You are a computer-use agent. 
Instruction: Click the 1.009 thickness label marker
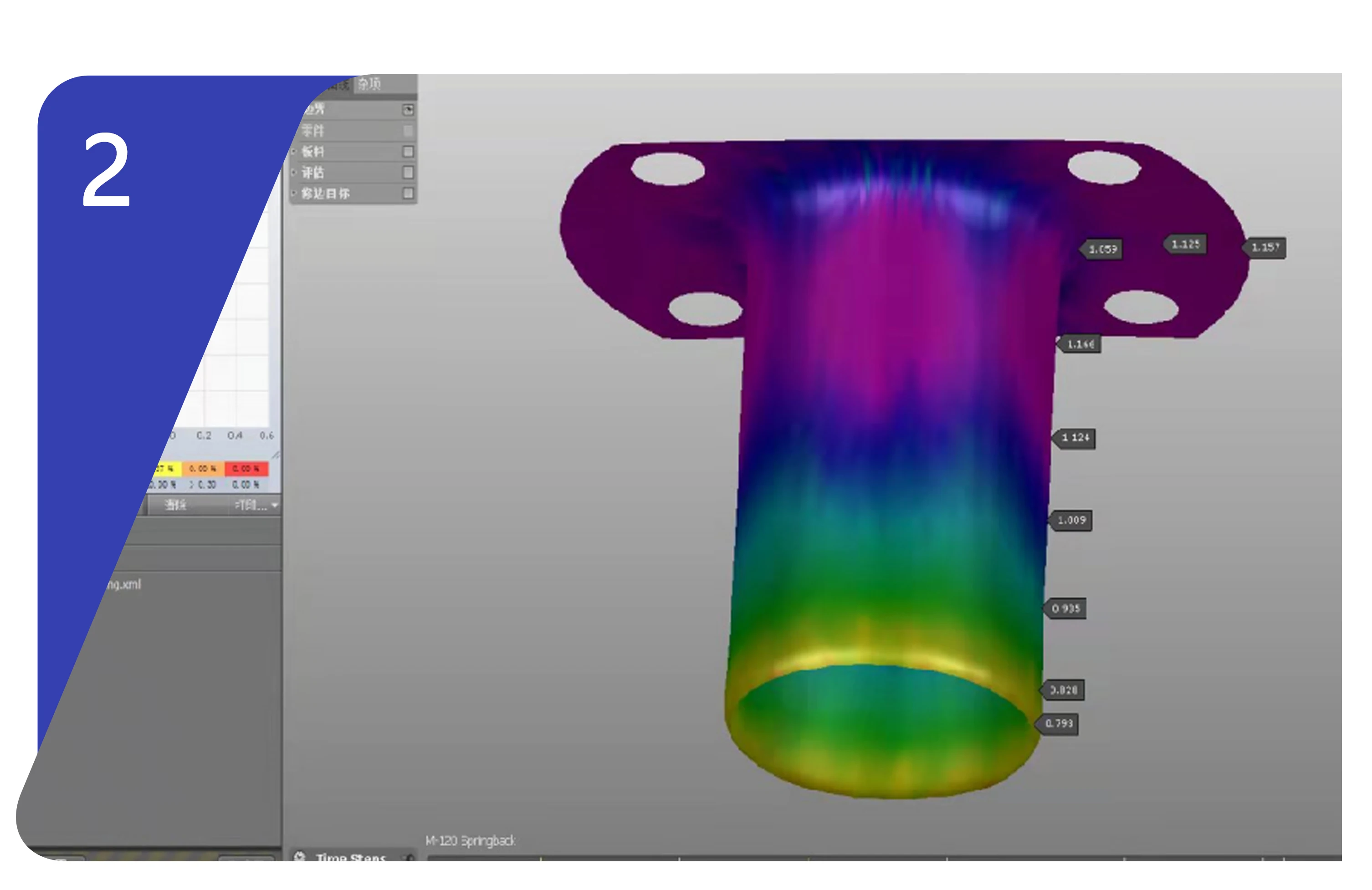coord(1071,521)
